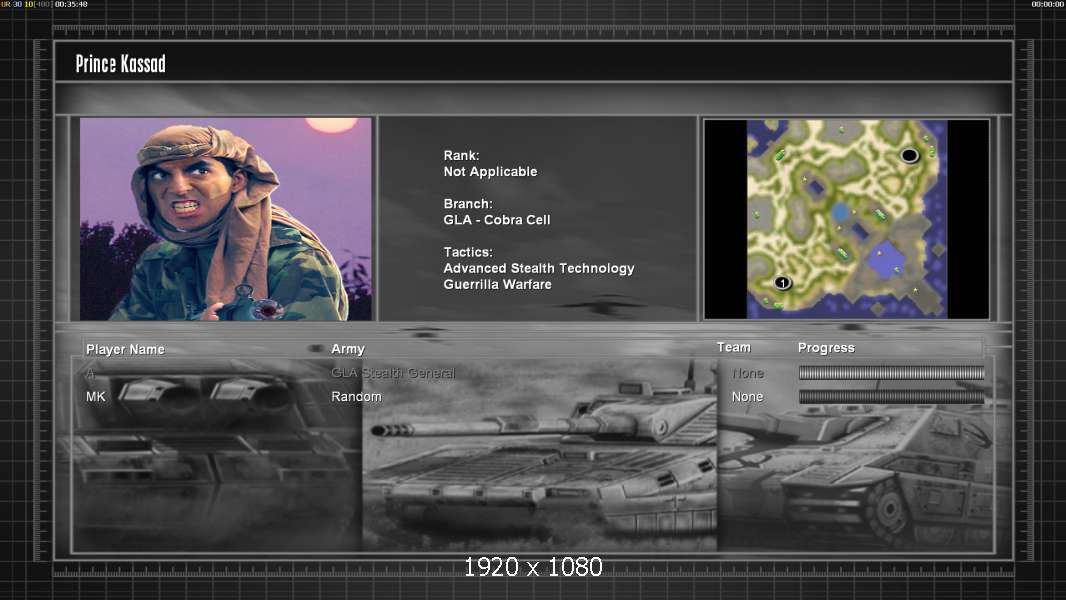Click the loading progress bar for GLA Stealth General
The width and height of the screenshot is (1066, 600).
click(891, 372)
